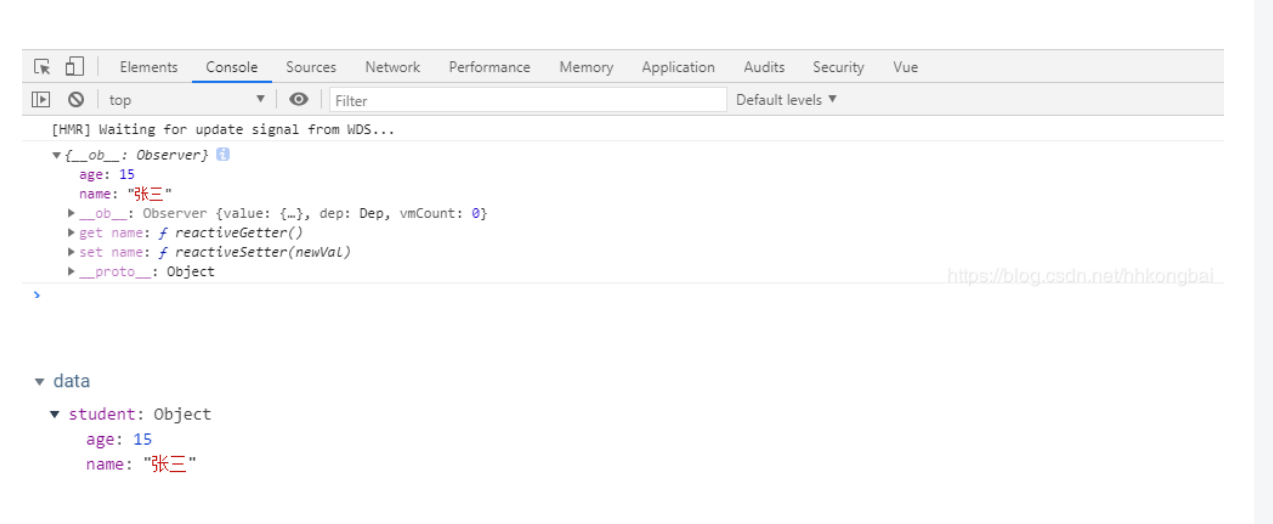The height and width of the screenshot is (524, 1273).
Task: Expand the get name reactiveGetter entry
Action: click(x=72, y=232)
